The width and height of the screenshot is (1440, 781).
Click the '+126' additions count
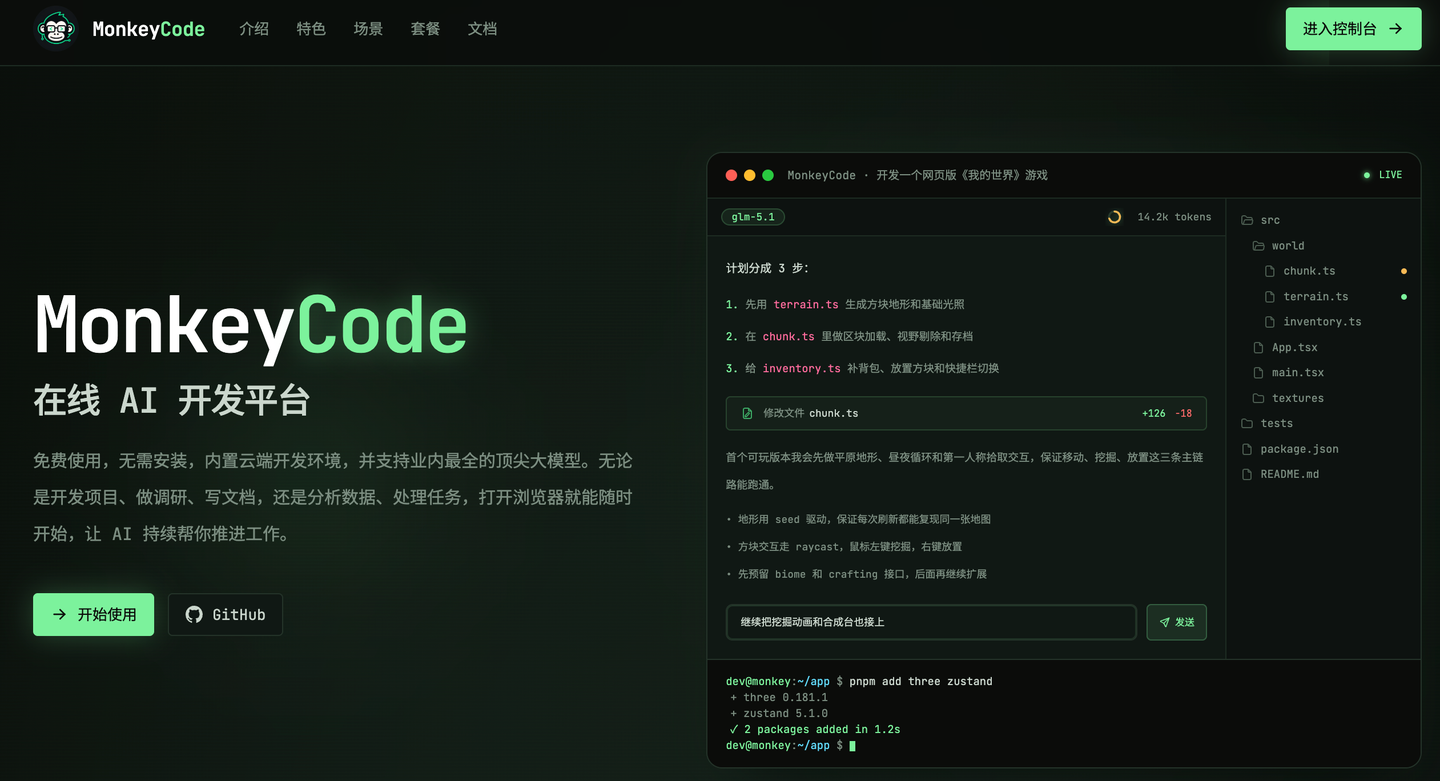[1153, 413]
